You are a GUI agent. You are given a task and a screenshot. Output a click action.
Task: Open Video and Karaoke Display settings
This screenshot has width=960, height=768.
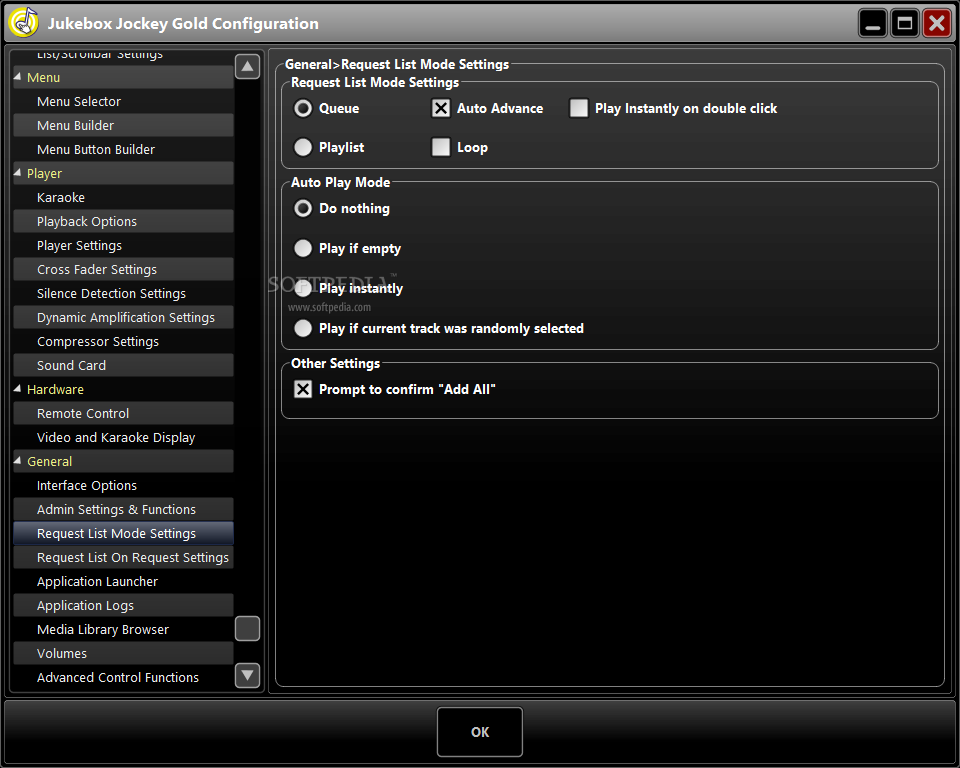(x=123, y=437)
